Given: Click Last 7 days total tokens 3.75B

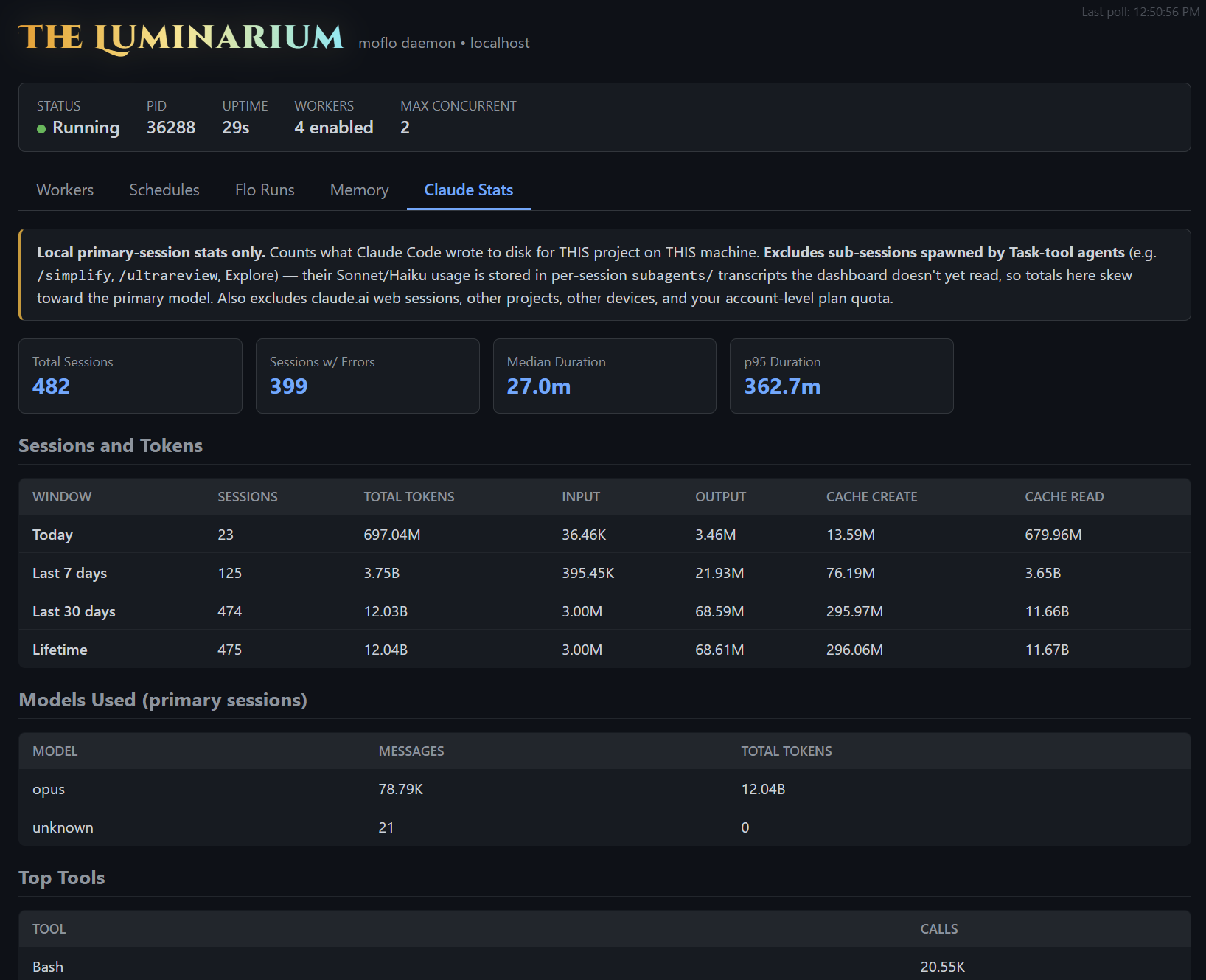Looking at the screenshot, I should (382, 573).
